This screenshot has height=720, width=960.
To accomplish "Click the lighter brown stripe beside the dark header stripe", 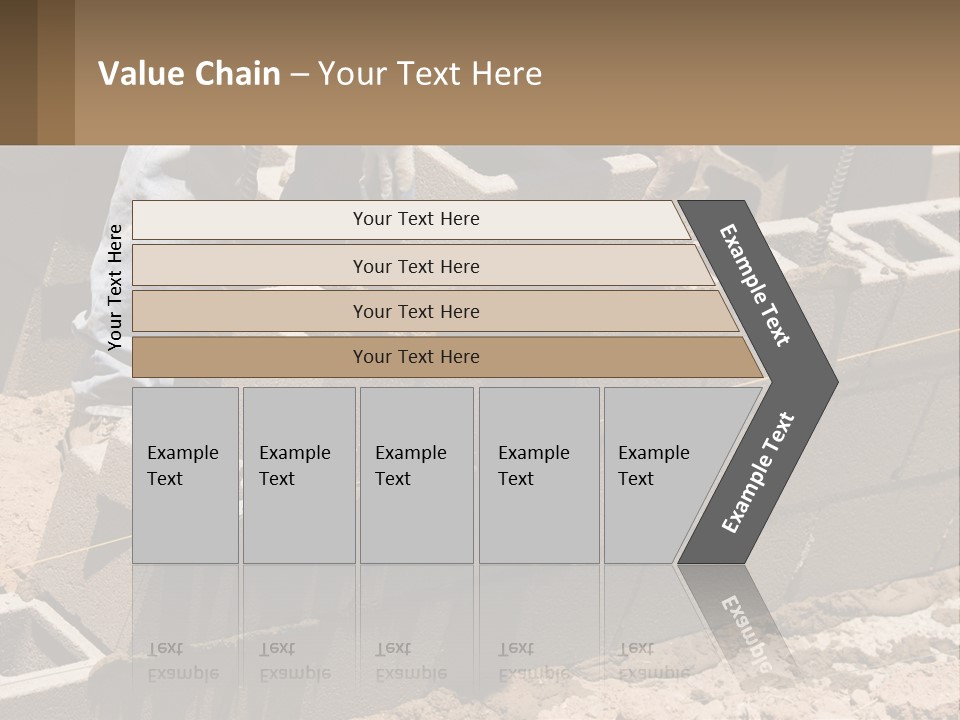I will pyautogui.click(x=55, y=72).
